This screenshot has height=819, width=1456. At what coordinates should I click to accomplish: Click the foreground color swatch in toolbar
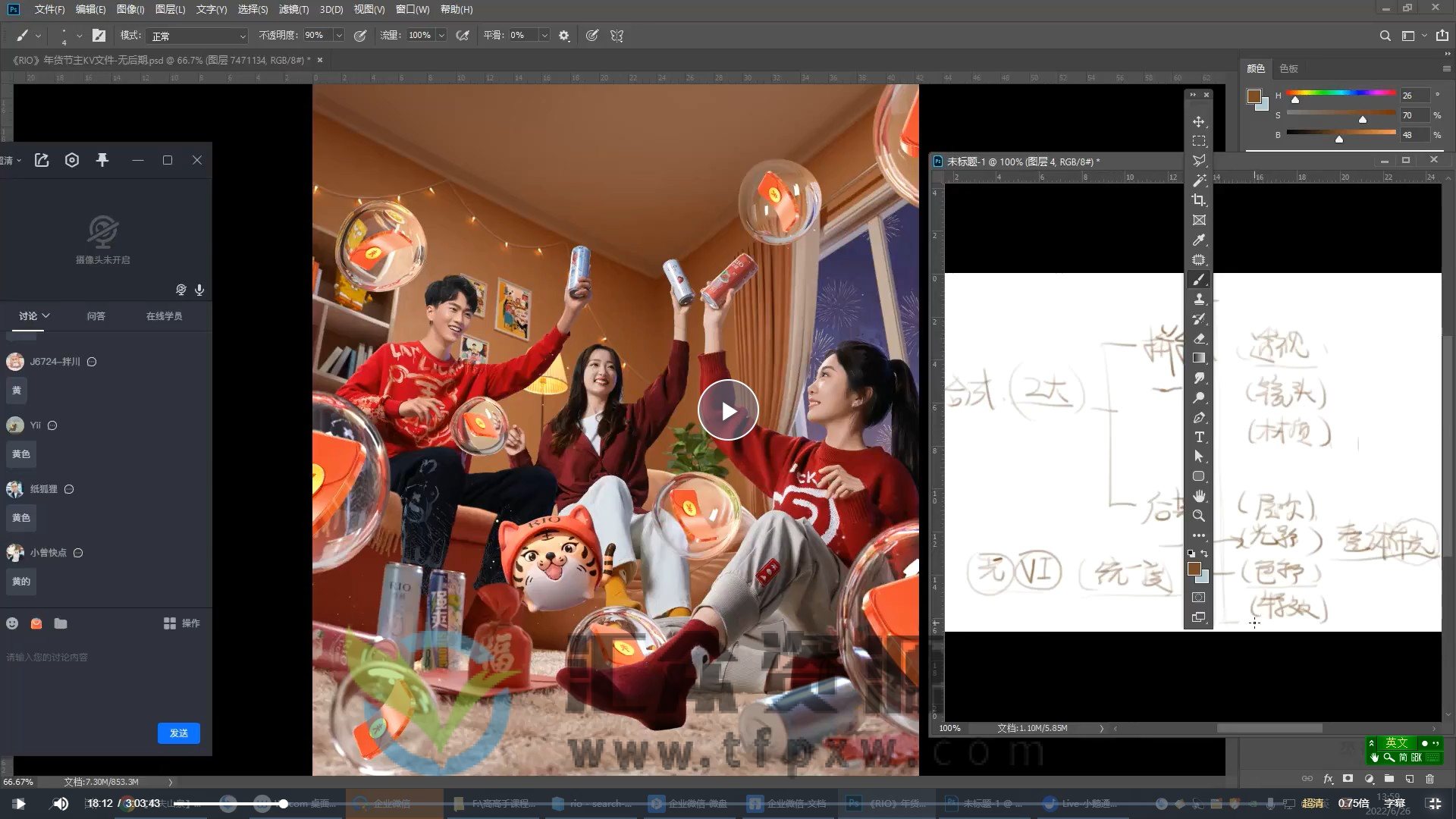(x=1194, y=569)
